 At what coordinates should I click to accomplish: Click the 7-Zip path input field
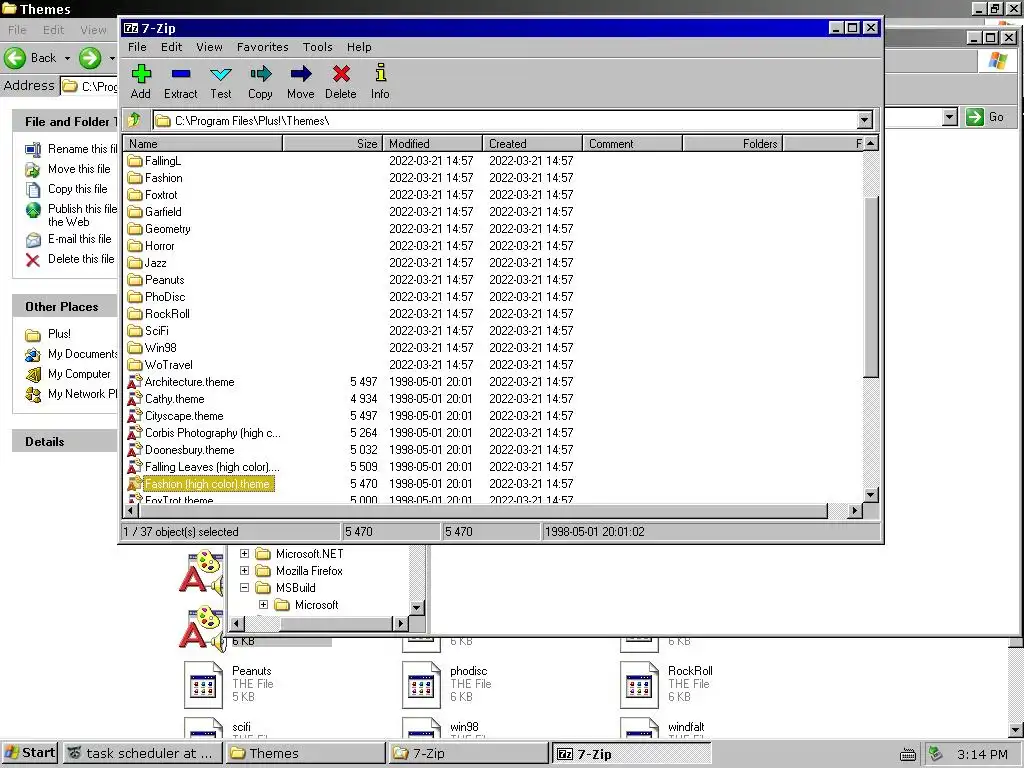pos(505,120)
